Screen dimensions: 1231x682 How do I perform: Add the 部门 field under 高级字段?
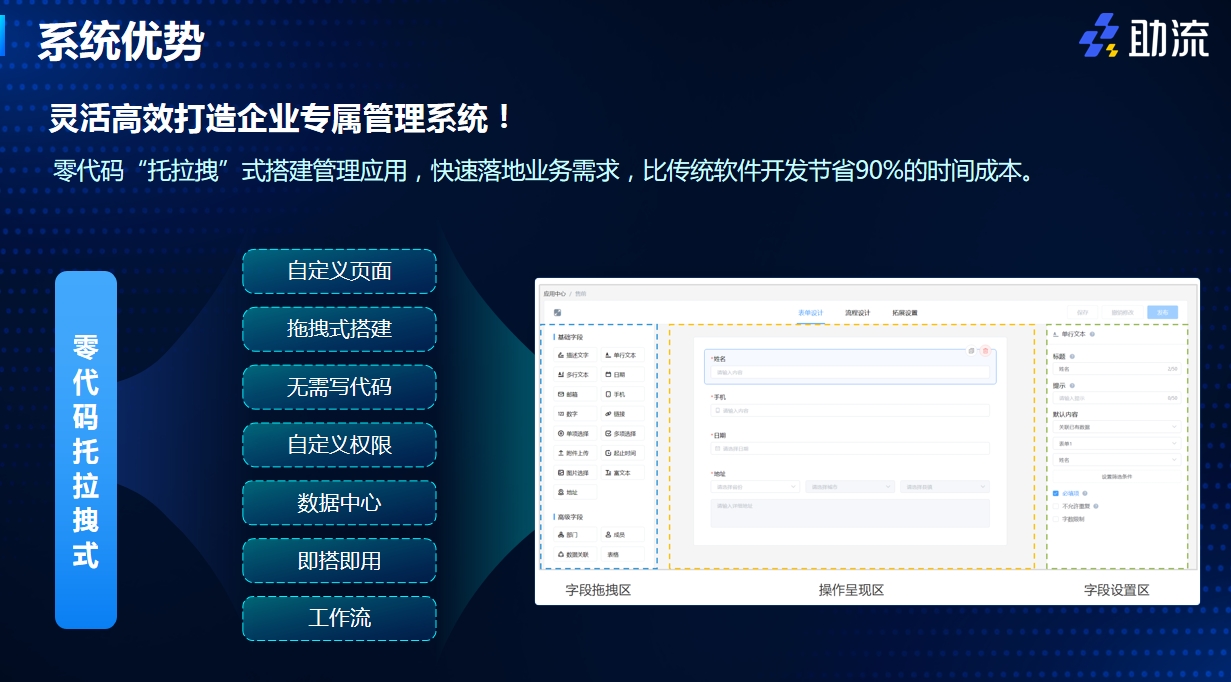pyautogui.click(x=571, y=534)
